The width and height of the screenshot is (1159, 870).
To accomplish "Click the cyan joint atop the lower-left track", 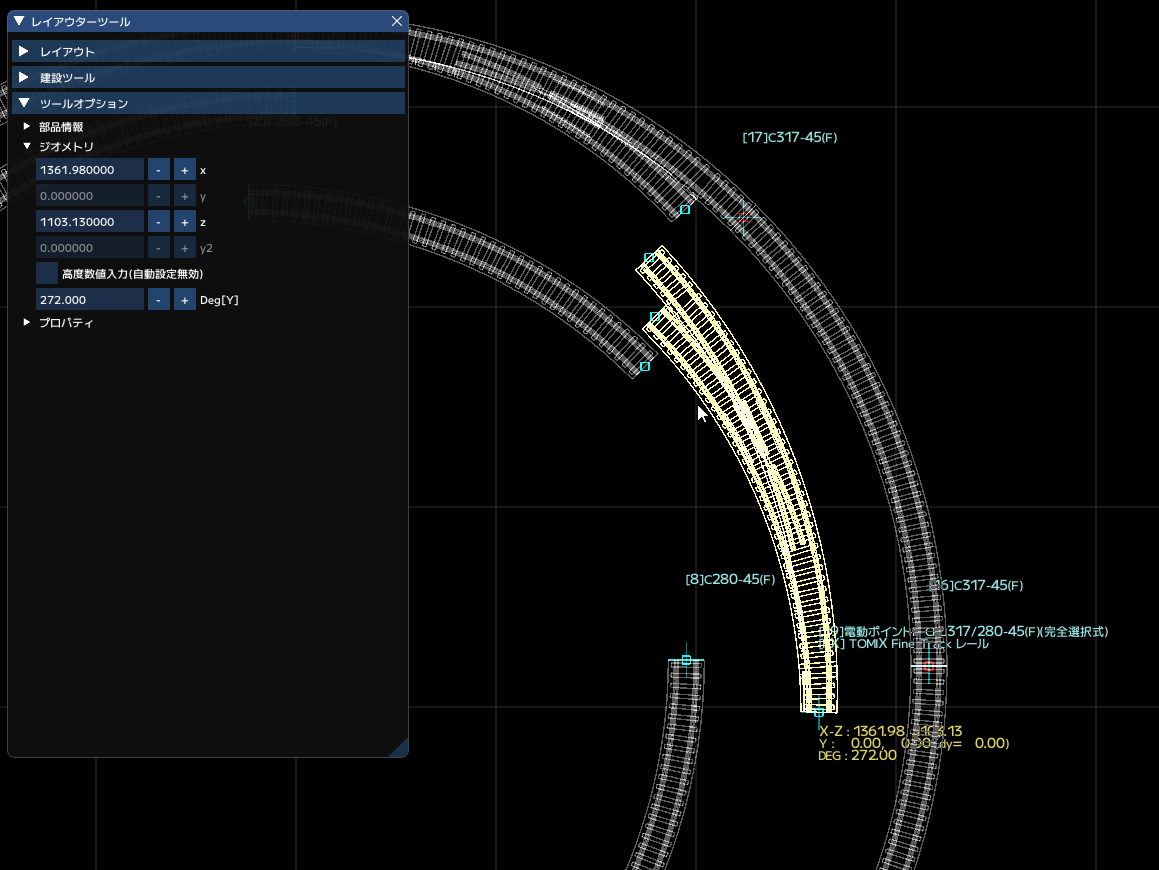I will click(x=687, y=659).
